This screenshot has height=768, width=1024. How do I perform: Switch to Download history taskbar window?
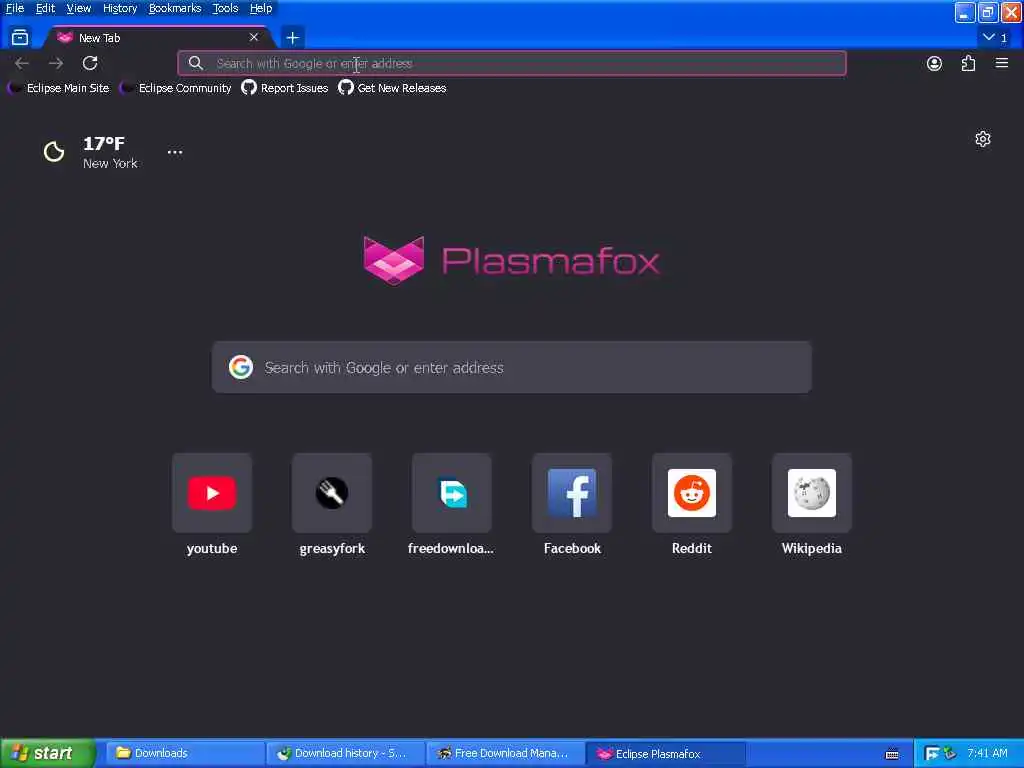pyautogui.click(x=345, y=754)
